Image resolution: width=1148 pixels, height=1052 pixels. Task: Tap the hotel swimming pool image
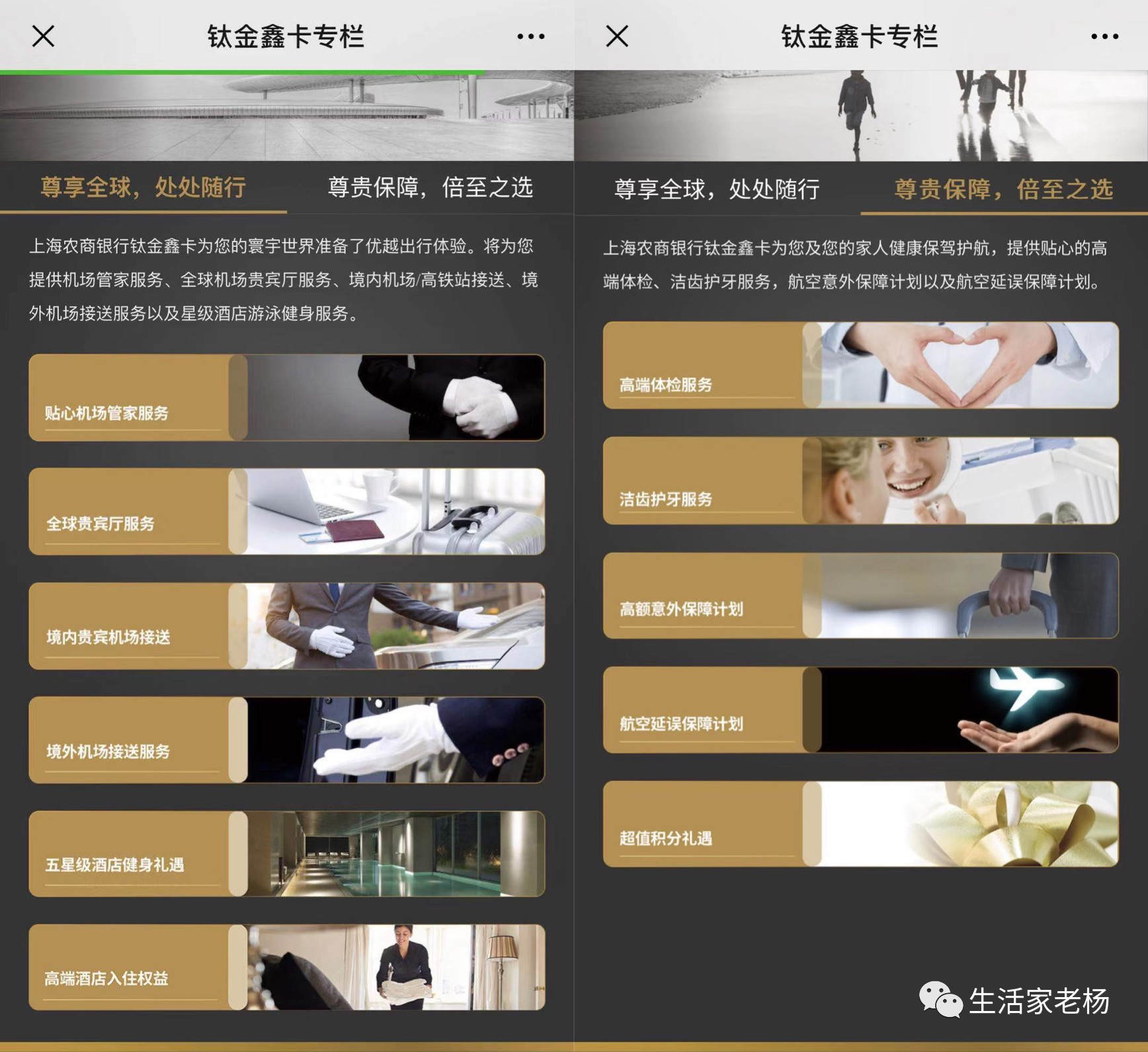click(395, 854)
